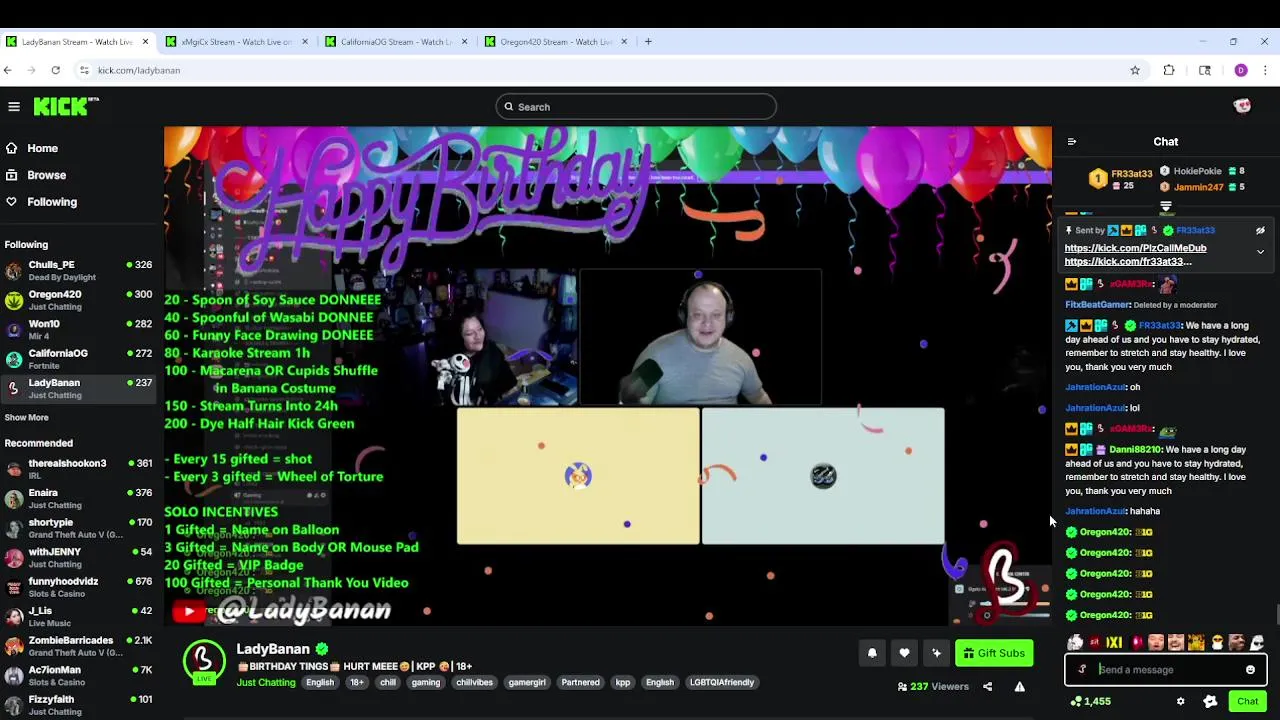The height and width of the screenshot is (720, 1280).
Task: Collapse the chat panel with arrow icon
Action: tap(1071, 142)
